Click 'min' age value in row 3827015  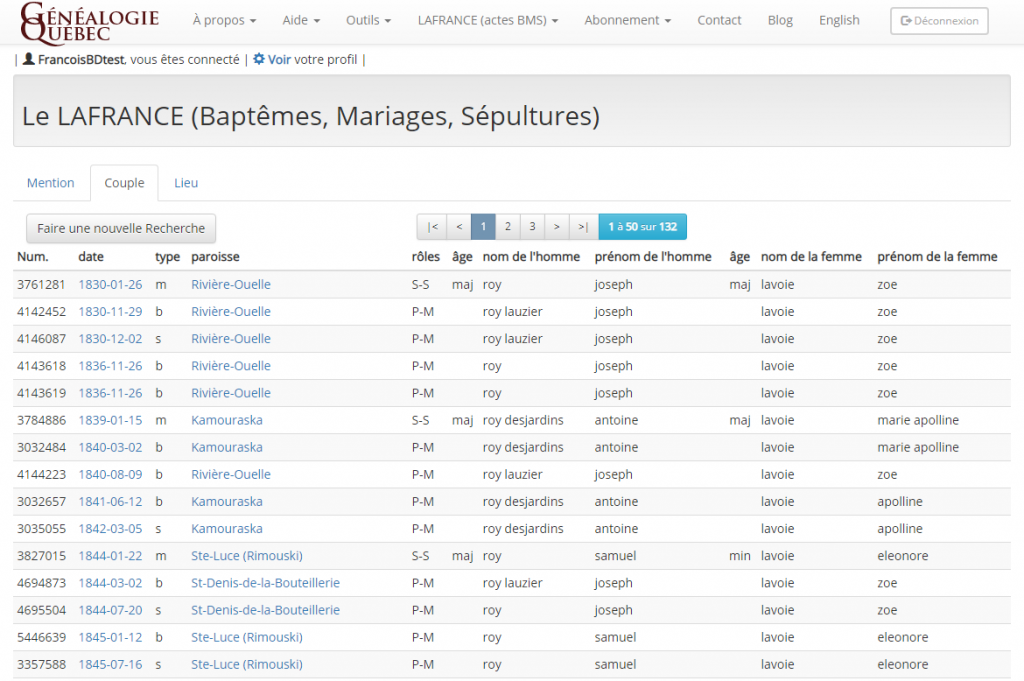739,556
